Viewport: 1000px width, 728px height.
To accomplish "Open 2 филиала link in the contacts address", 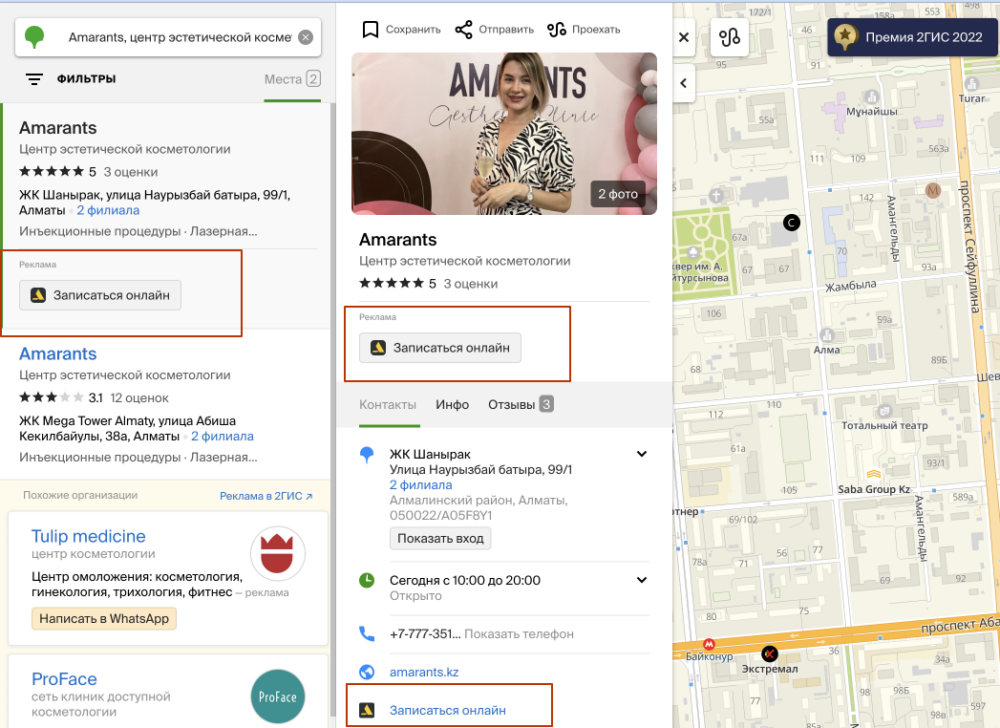I will 421,485.
